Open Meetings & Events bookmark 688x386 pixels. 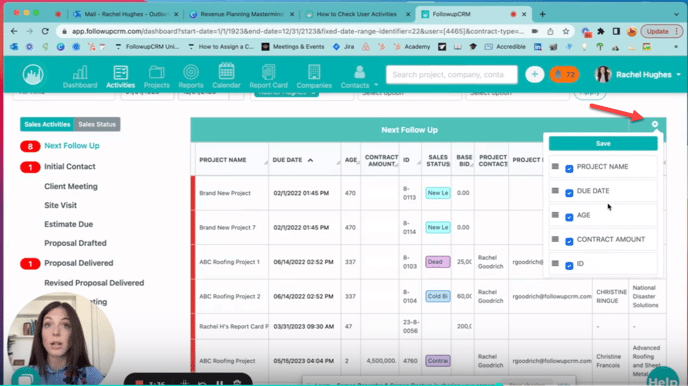(x=293, y=46)
